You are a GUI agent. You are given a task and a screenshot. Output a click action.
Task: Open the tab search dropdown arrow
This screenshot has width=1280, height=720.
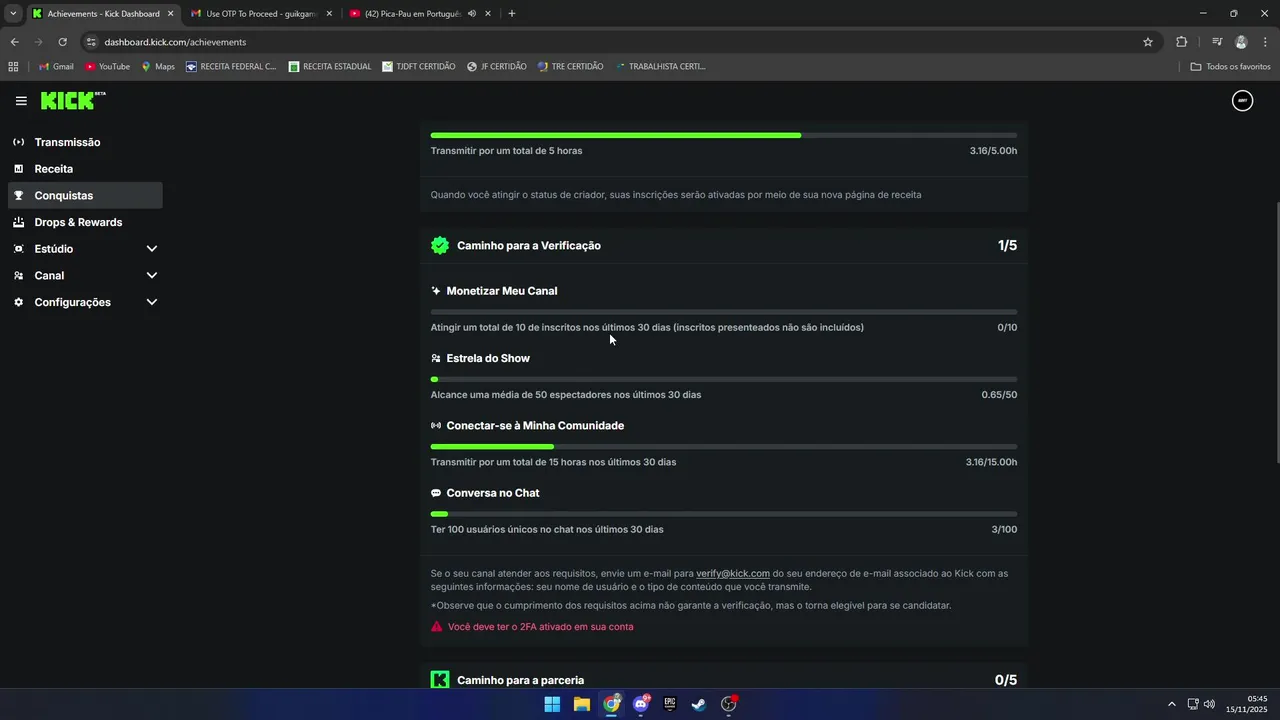13,14
